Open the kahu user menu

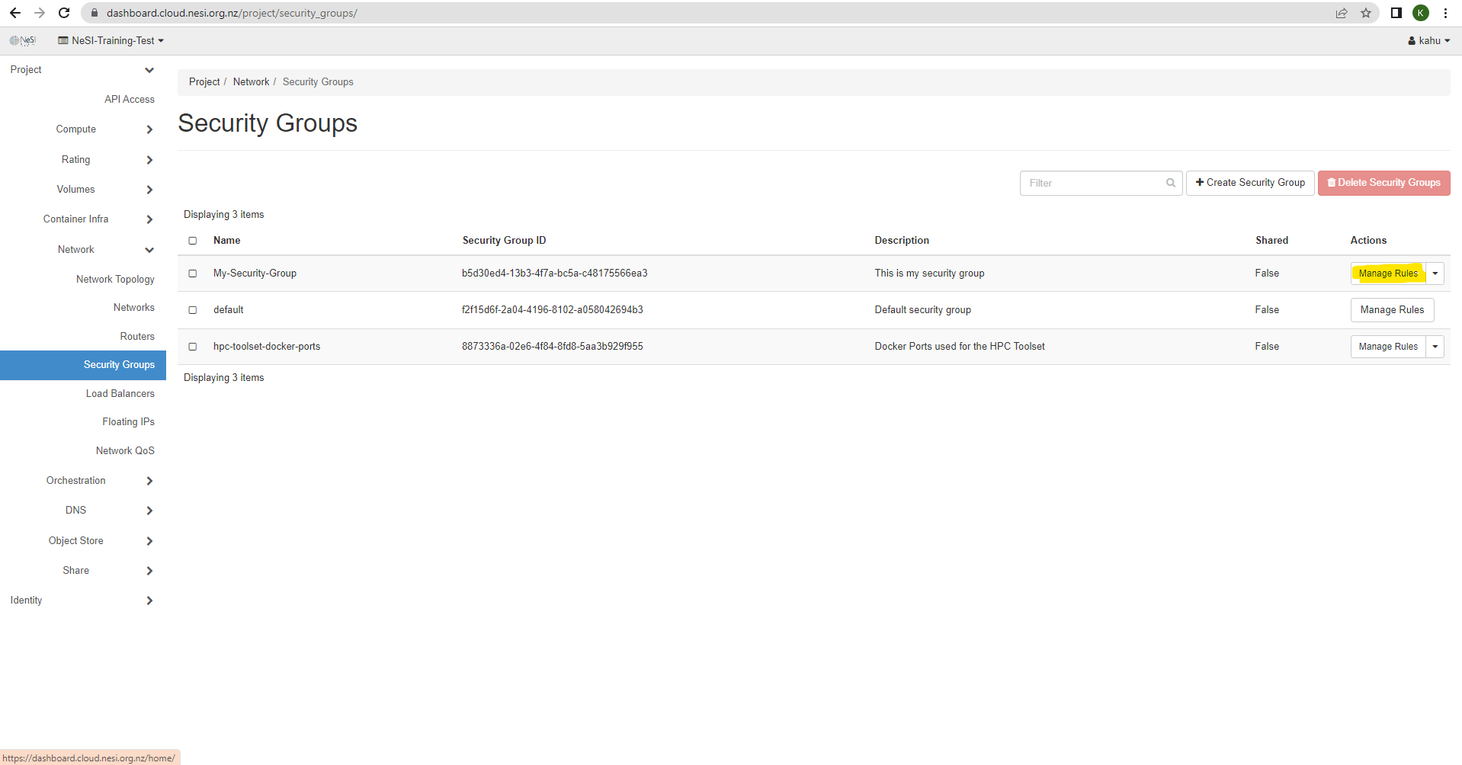[x=1428, y=41]
